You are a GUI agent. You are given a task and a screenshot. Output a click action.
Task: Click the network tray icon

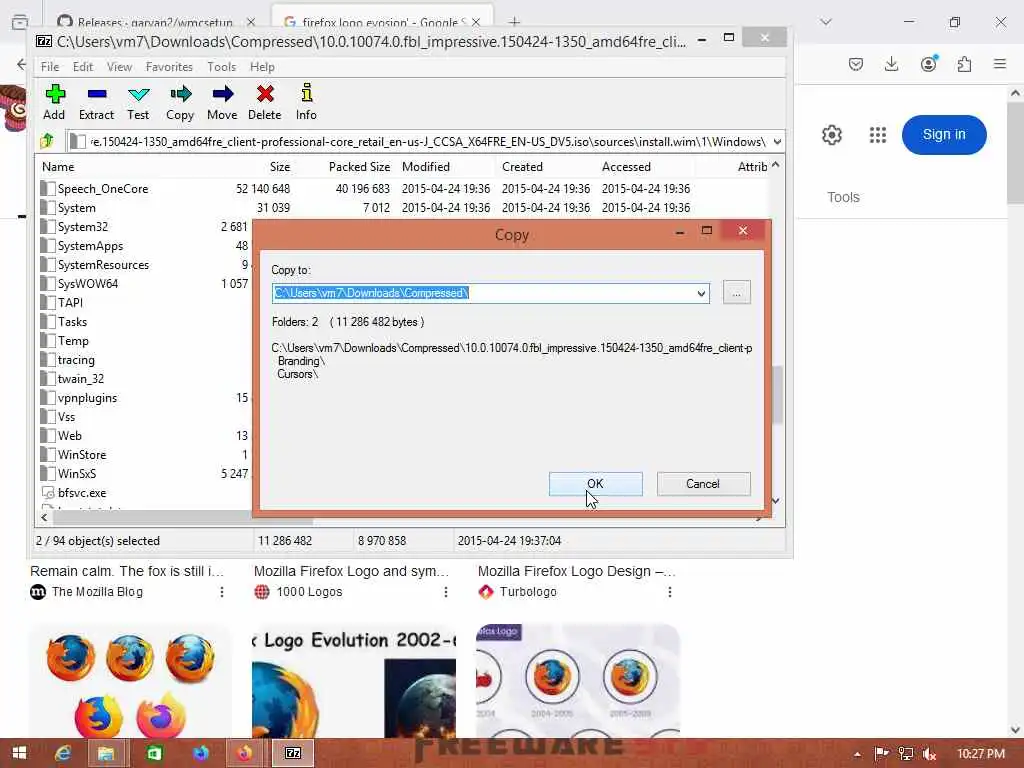click(x=906, y=754)
